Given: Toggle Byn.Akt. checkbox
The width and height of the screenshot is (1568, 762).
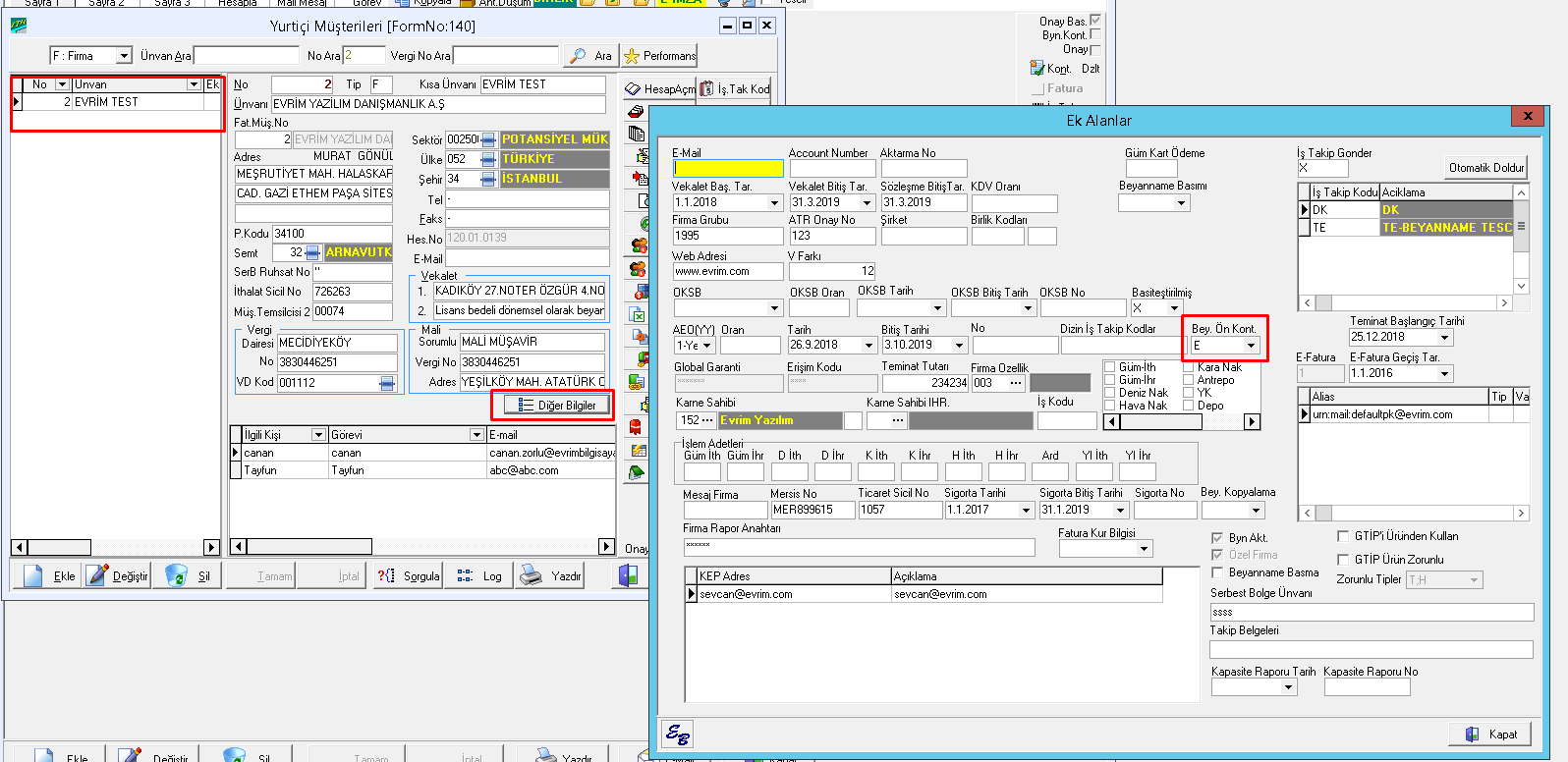Looking at the screenshot, I should coord(1217,538).
